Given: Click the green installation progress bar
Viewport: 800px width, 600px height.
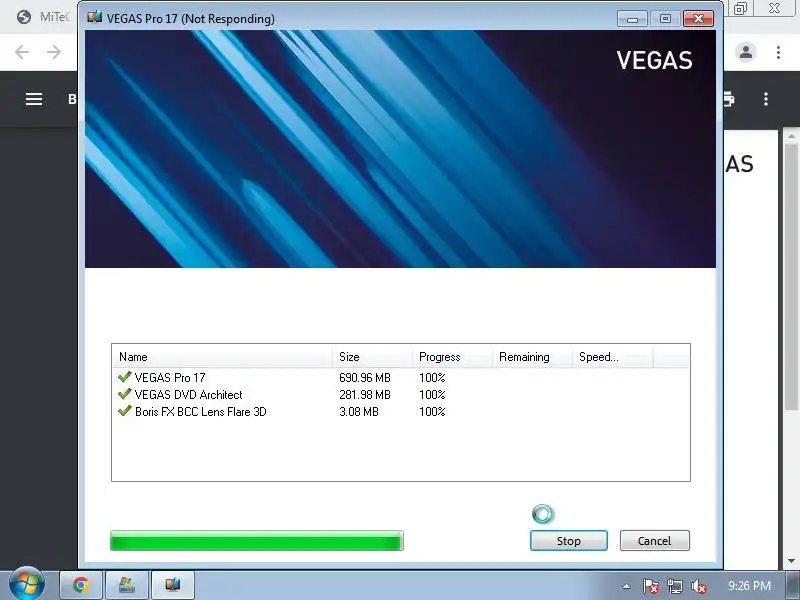Looking at the screenshot, I should click(x=257, y=541).
